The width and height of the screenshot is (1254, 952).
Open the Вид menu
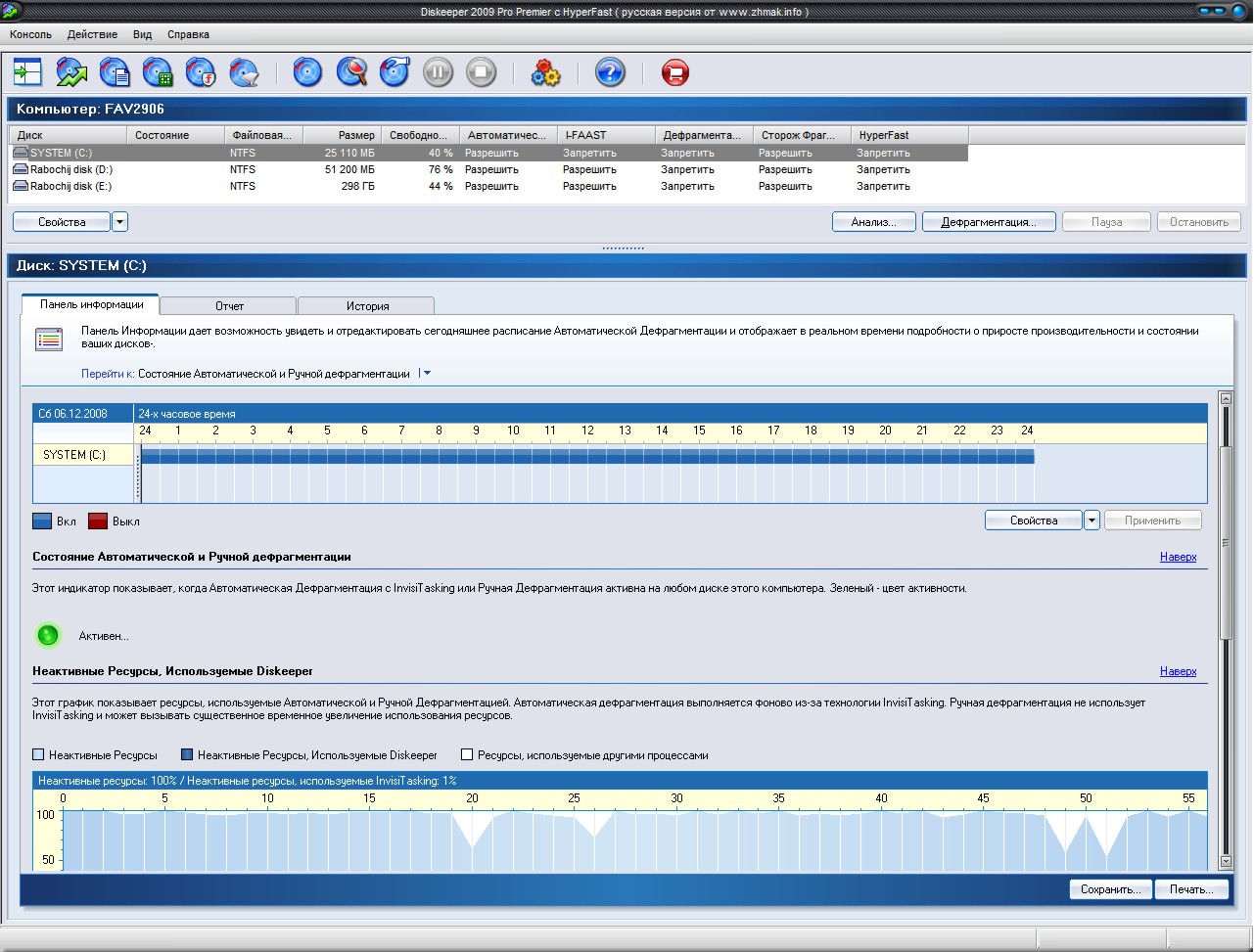pyautogui.click(x=143, y=34)
